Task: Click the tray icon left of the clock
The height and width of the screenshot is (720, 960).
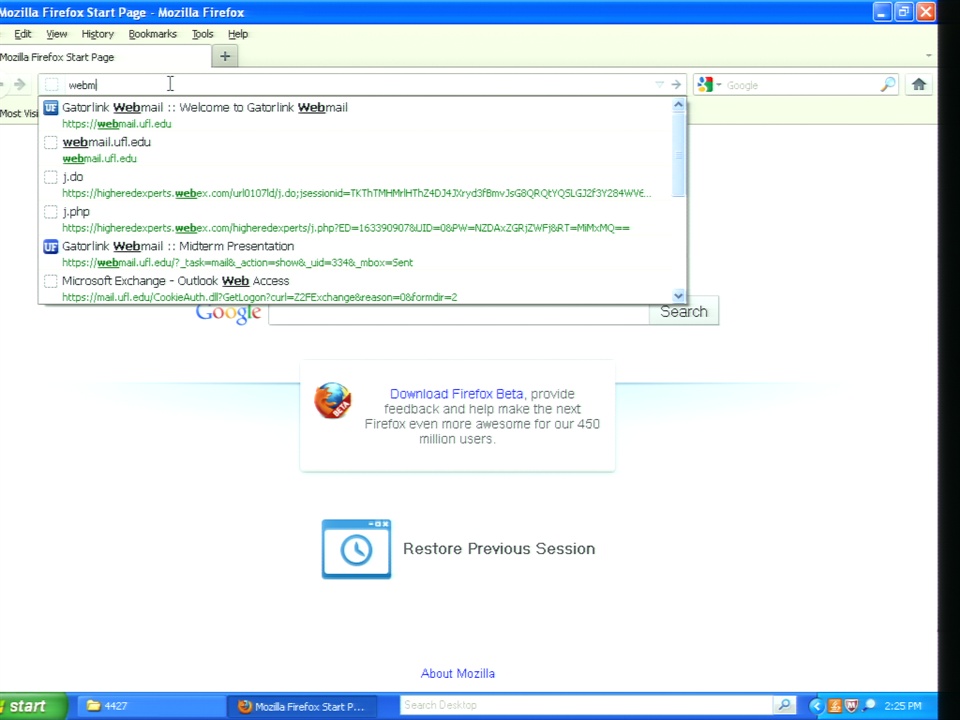Action: [869, 705]
